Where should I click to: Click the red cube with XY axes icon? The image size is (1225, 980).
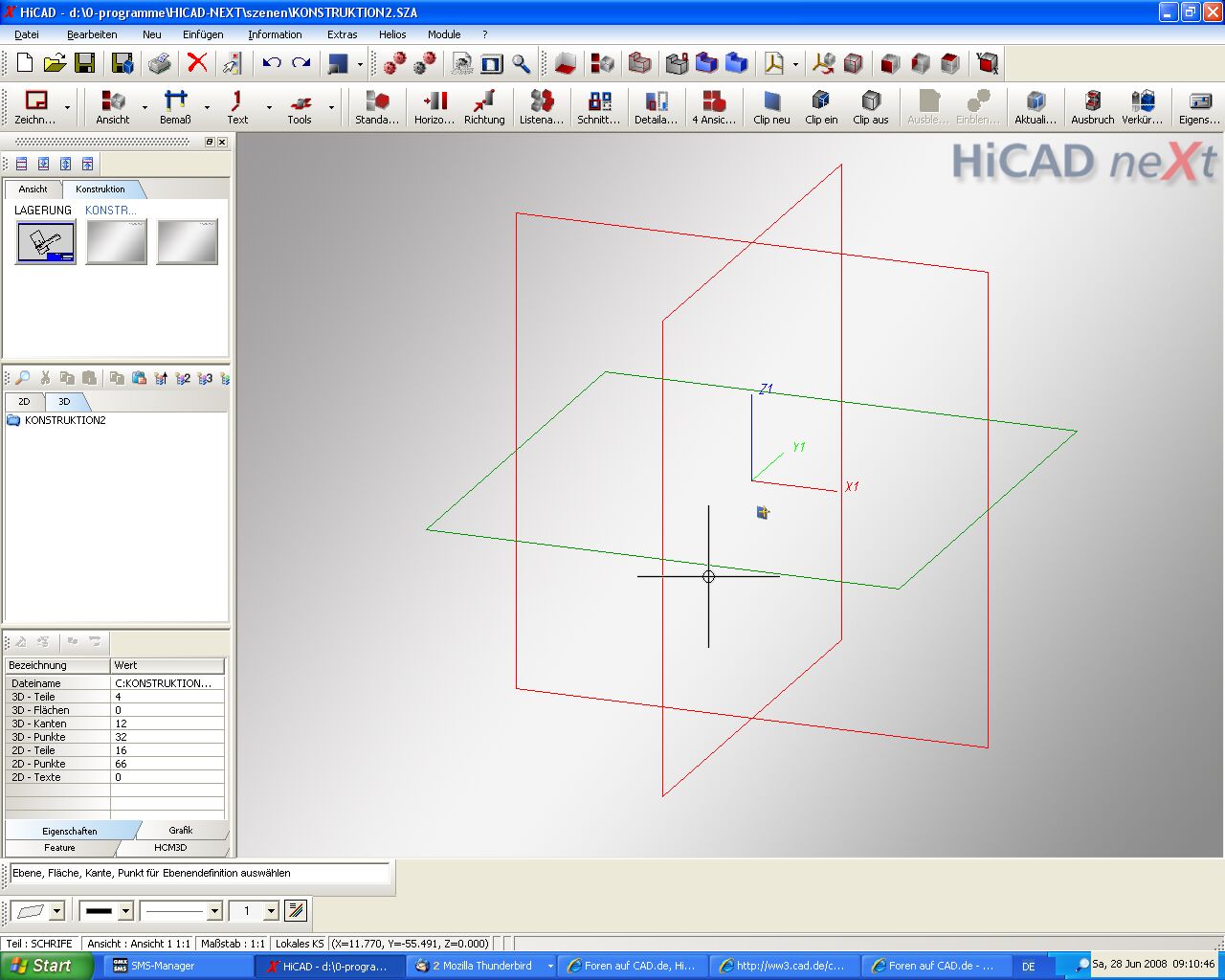pos(988,63)
